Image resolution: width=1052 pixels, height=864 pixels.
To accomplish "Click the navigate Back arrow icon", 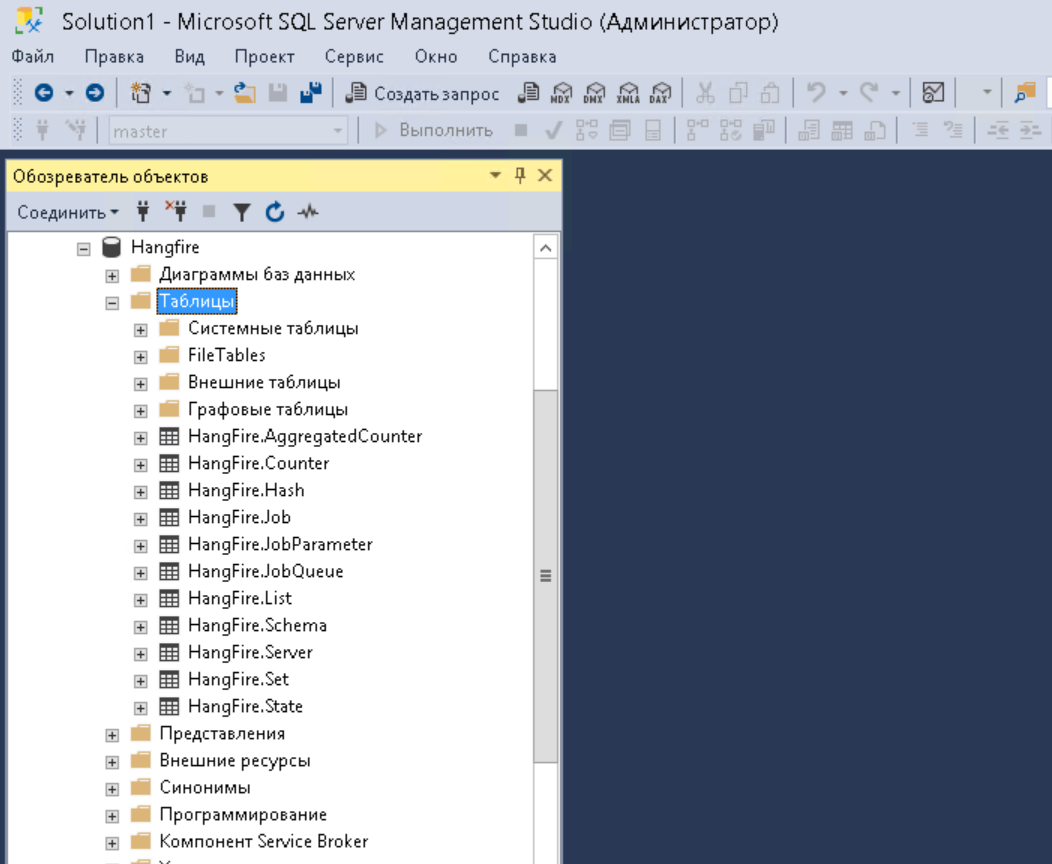I will tap(44, 93).
